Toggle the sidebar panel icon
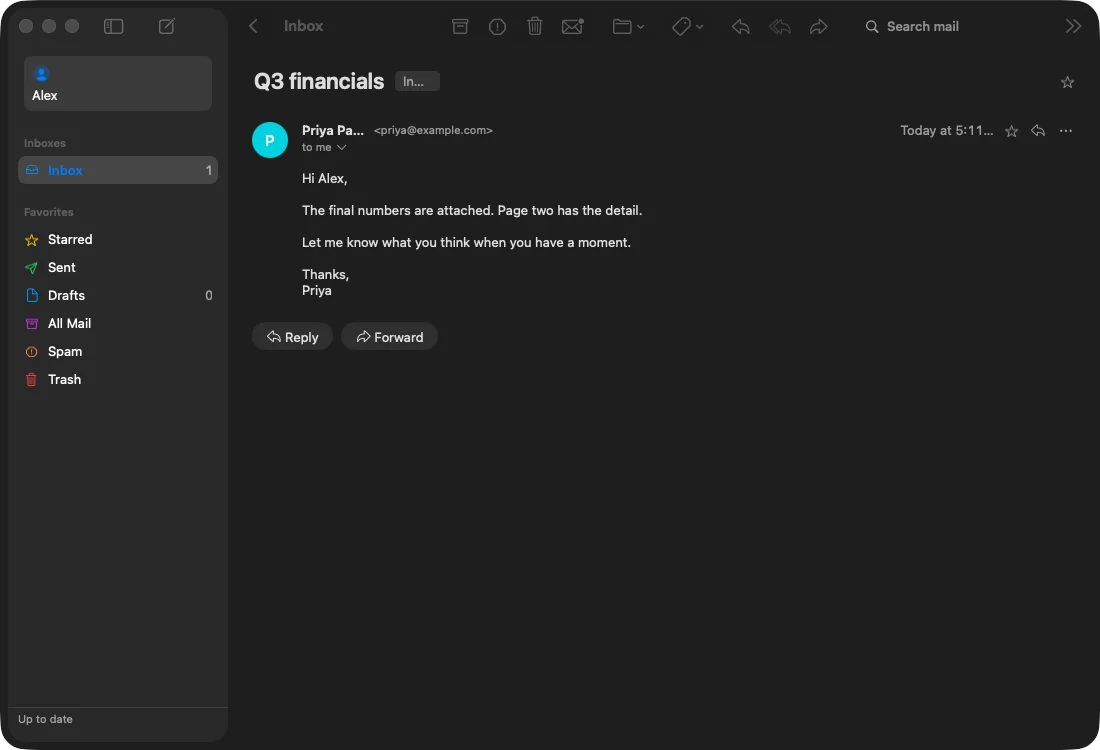This screenshot has width=1100, height=750. pyautogui.click(x=114, y=27)
